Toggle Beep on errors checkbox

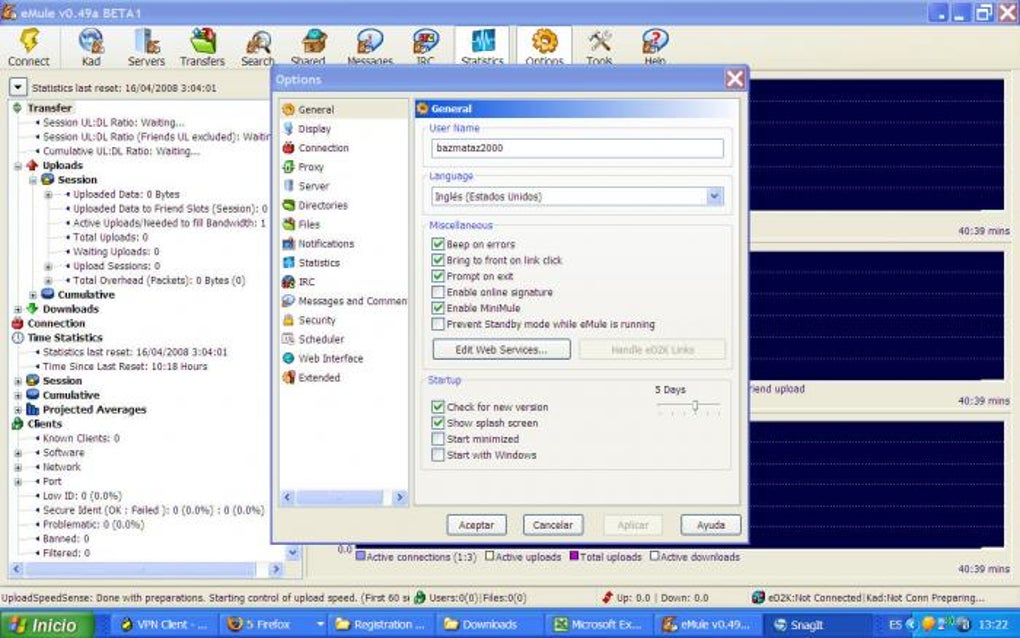438,244
